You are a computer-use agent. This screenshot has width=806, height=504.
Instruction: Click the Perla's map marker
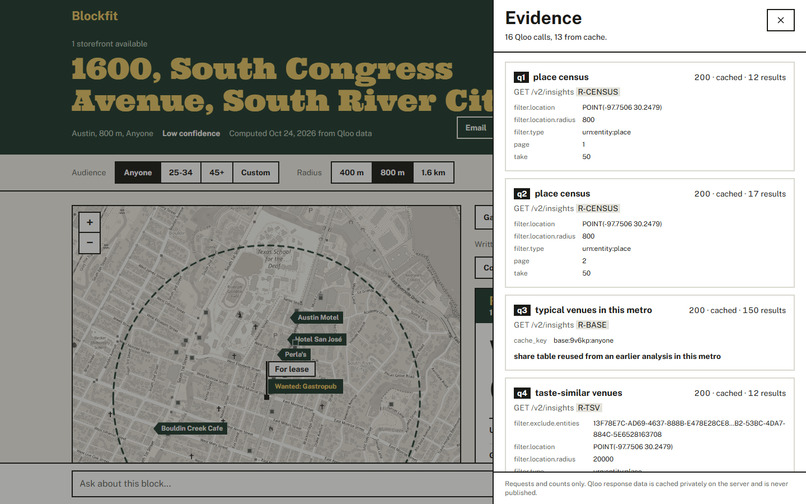(x=294, y=354)
